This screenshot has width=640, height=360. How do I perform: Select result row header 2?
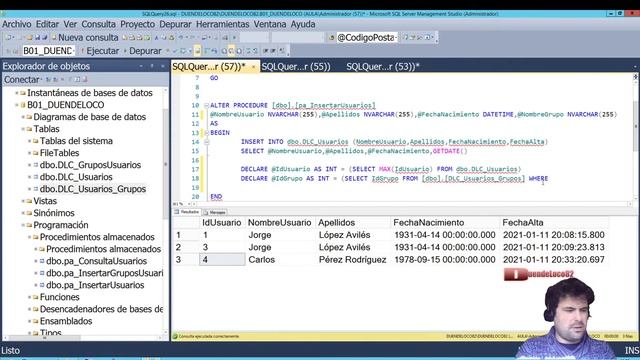click(x=186, y=247)
